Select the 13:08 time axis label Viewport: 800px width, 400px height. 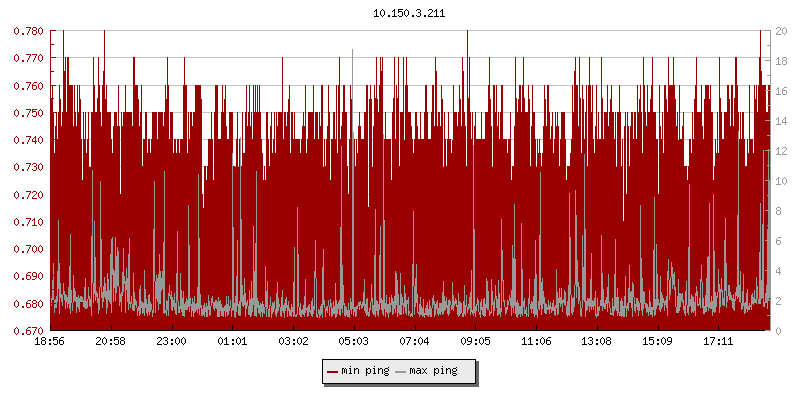click(596, 341)
